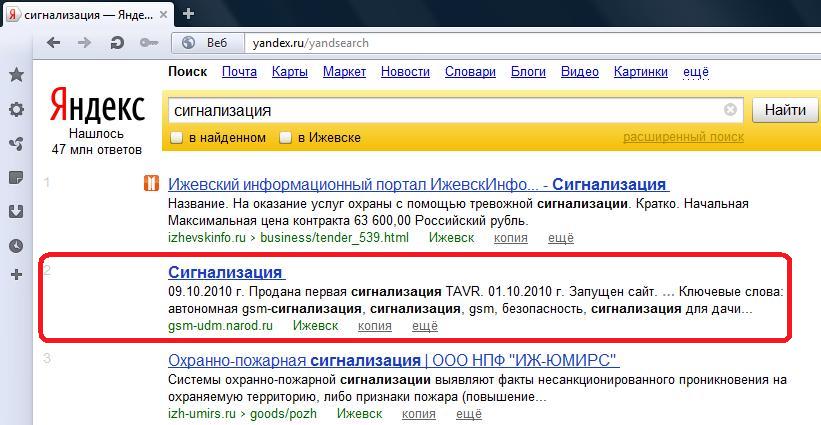The width and height of the screenshot is (821, 425).
Task: Clear the search query field
Action: pos(730,110)
